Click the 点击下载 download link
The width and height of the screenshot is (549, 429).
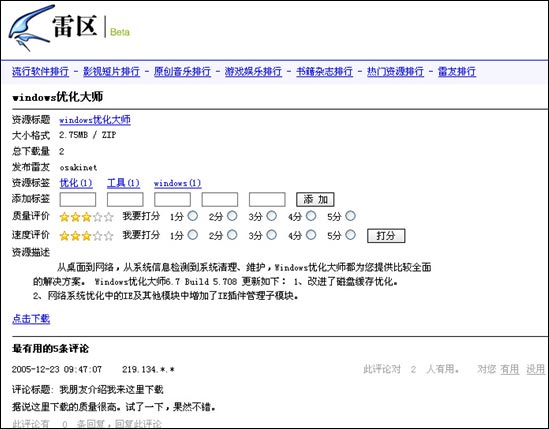(31, 319)
